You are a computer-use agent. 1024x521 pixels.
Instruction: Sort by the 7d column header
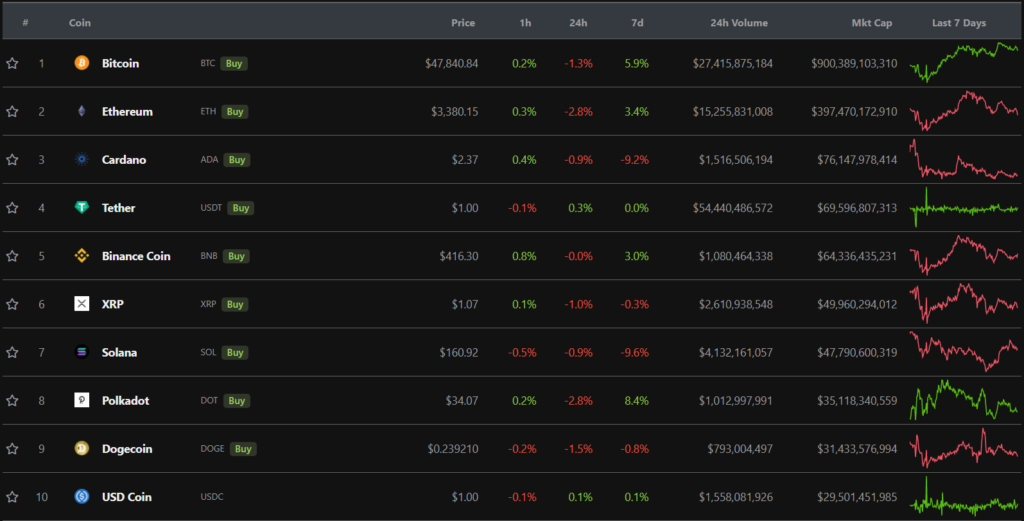(x=637, y=22)
